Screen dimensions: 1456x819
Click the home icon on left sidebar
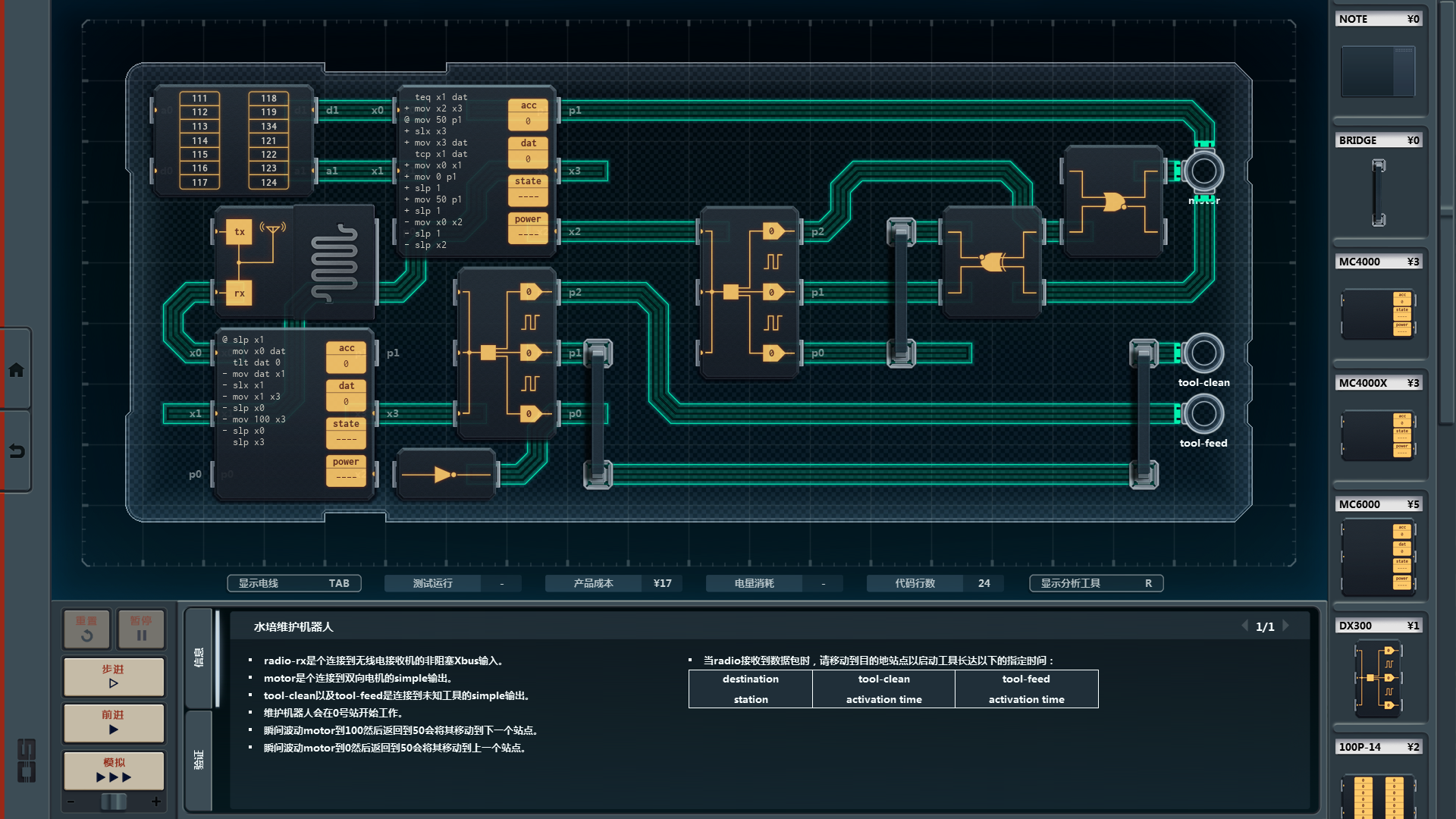16,370
